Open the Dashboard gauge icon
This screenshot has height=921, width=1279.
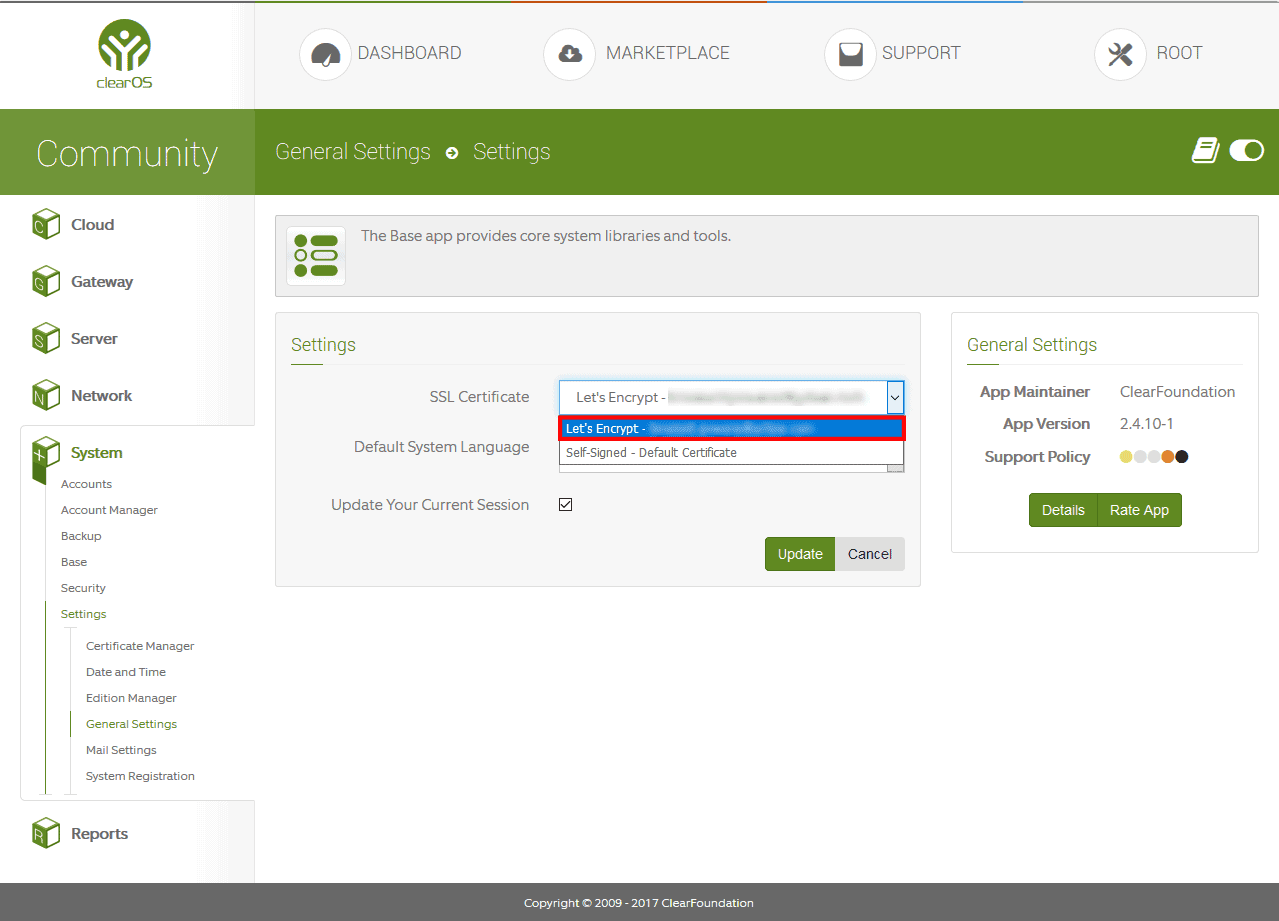[325, 54]
